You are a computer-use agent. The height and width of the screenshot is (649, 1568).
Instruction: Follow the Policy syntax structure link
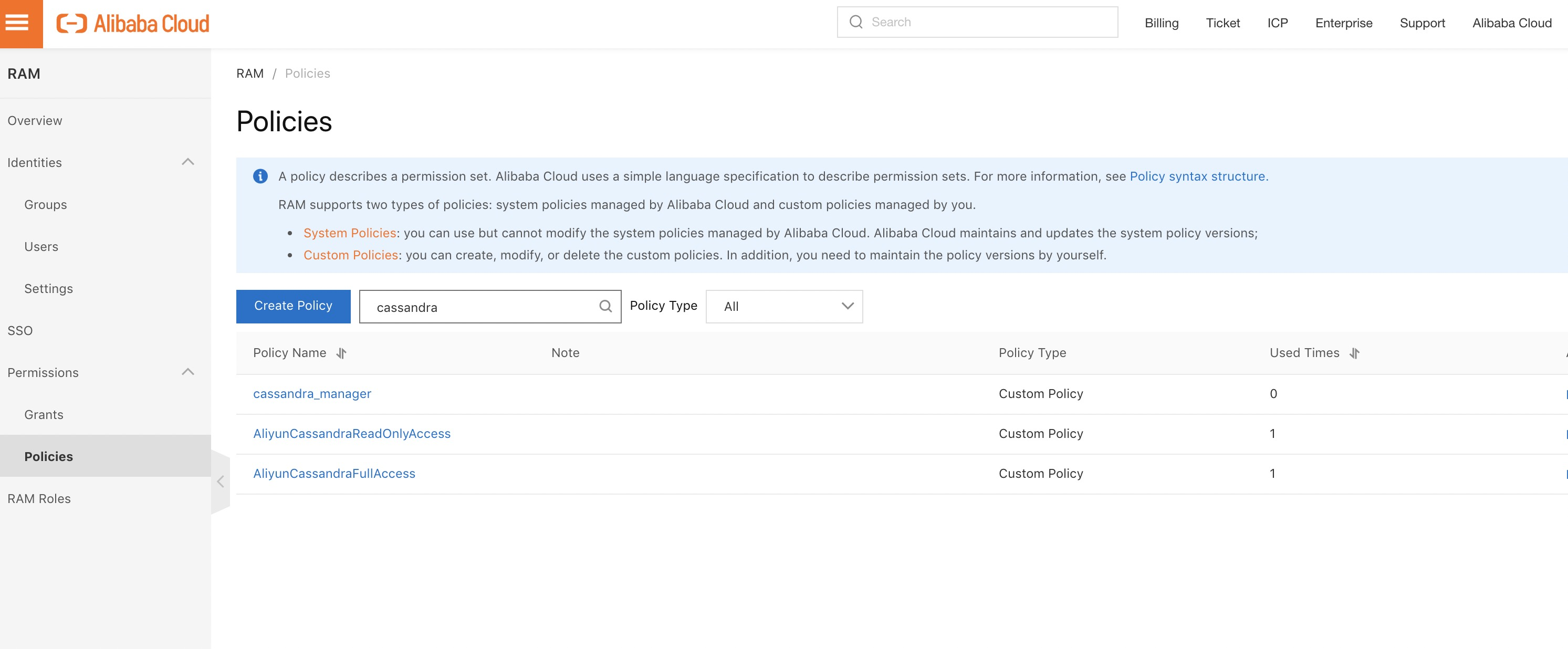(x=1198, y=176)
